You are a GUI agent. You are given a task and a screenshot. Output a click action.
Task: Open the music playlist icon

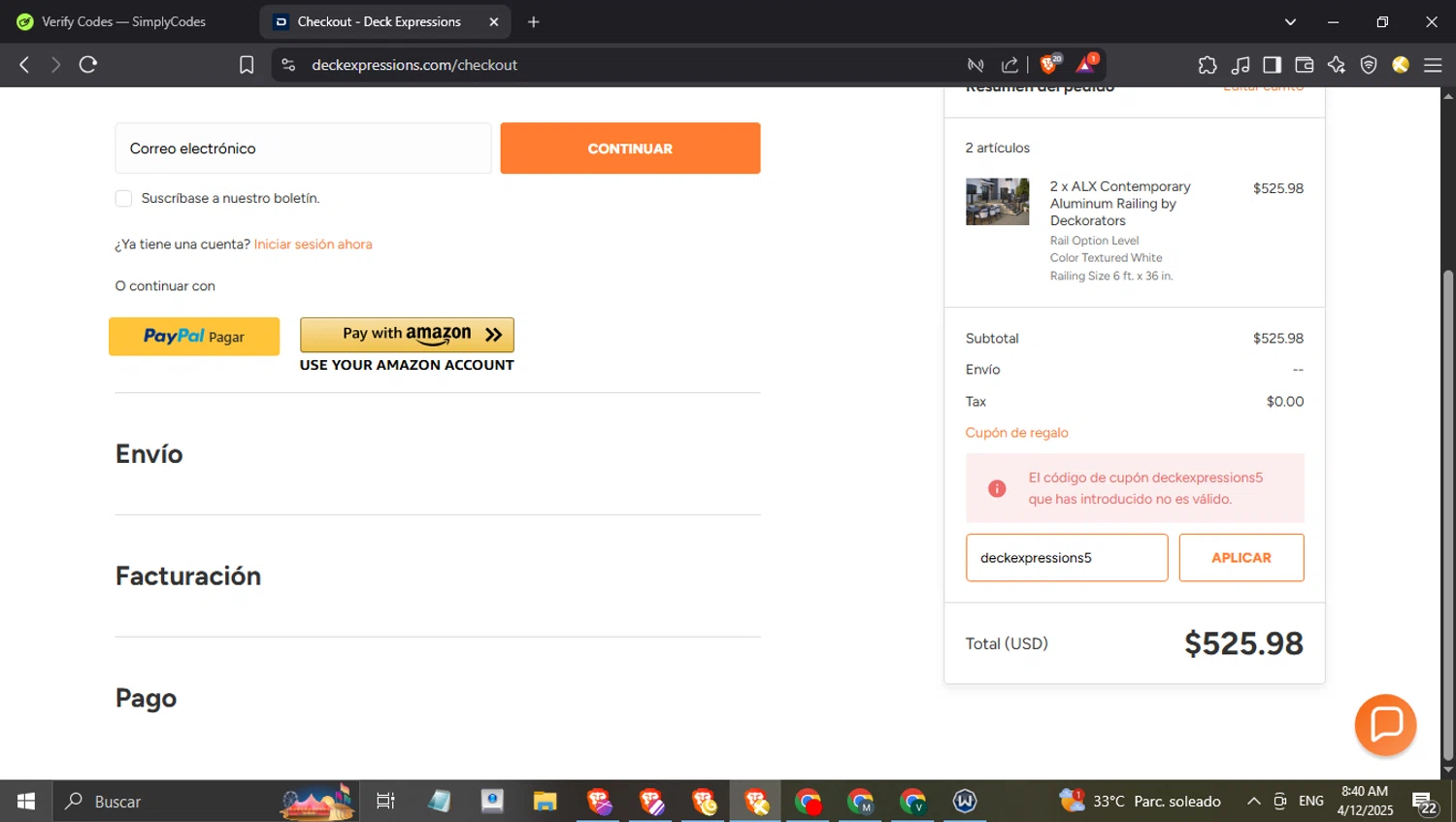[x=1240, y=65]
